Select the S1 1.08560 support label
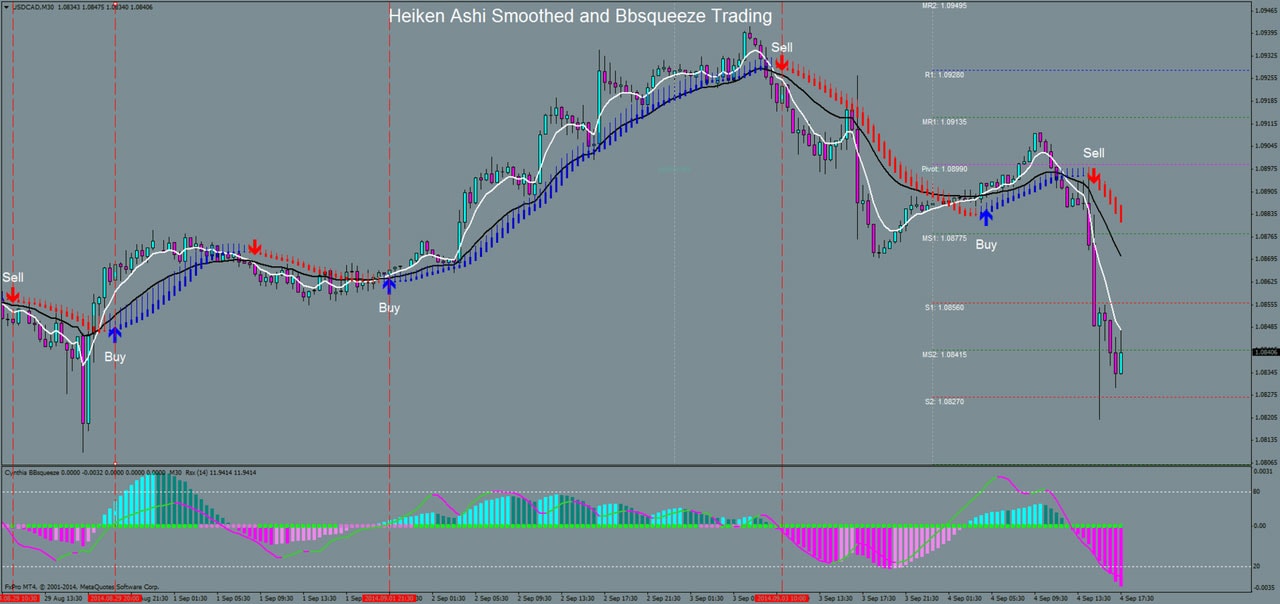The width and height of the screenshot is (1280, 604). (x=944, y=307)
